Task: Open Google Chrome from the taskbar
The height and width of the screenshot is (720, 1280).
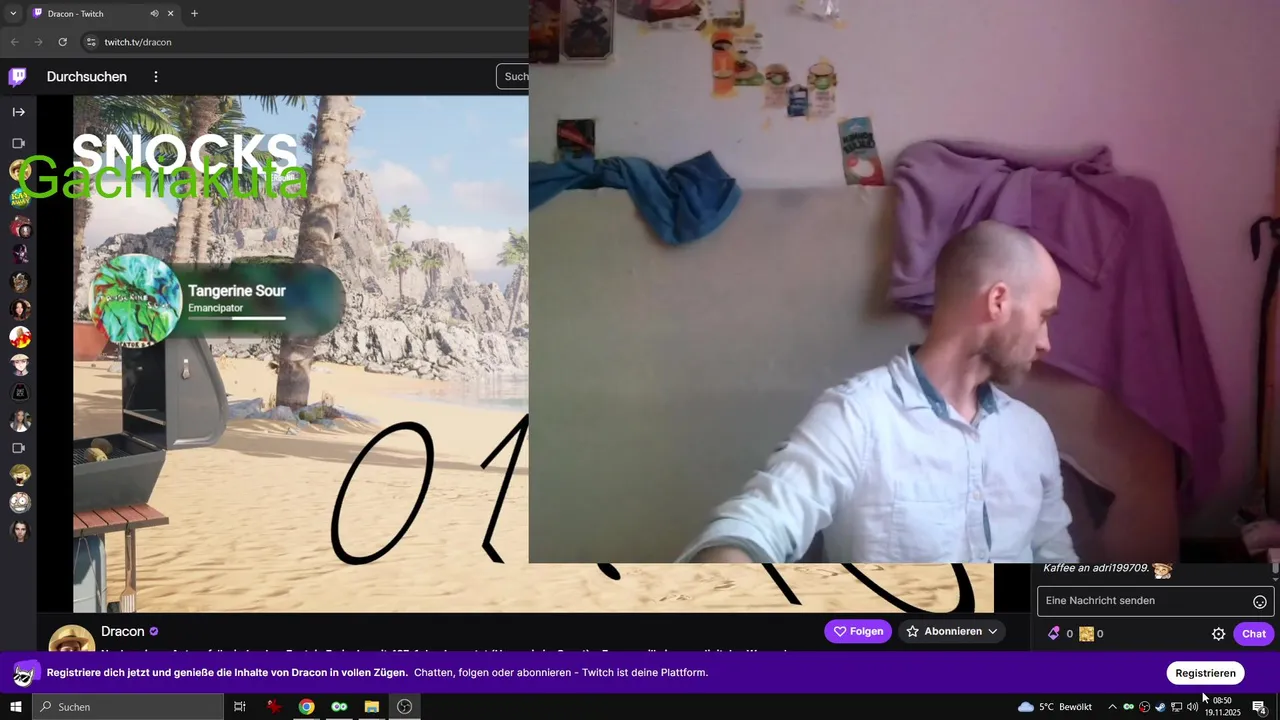Action: click(306, 707)
